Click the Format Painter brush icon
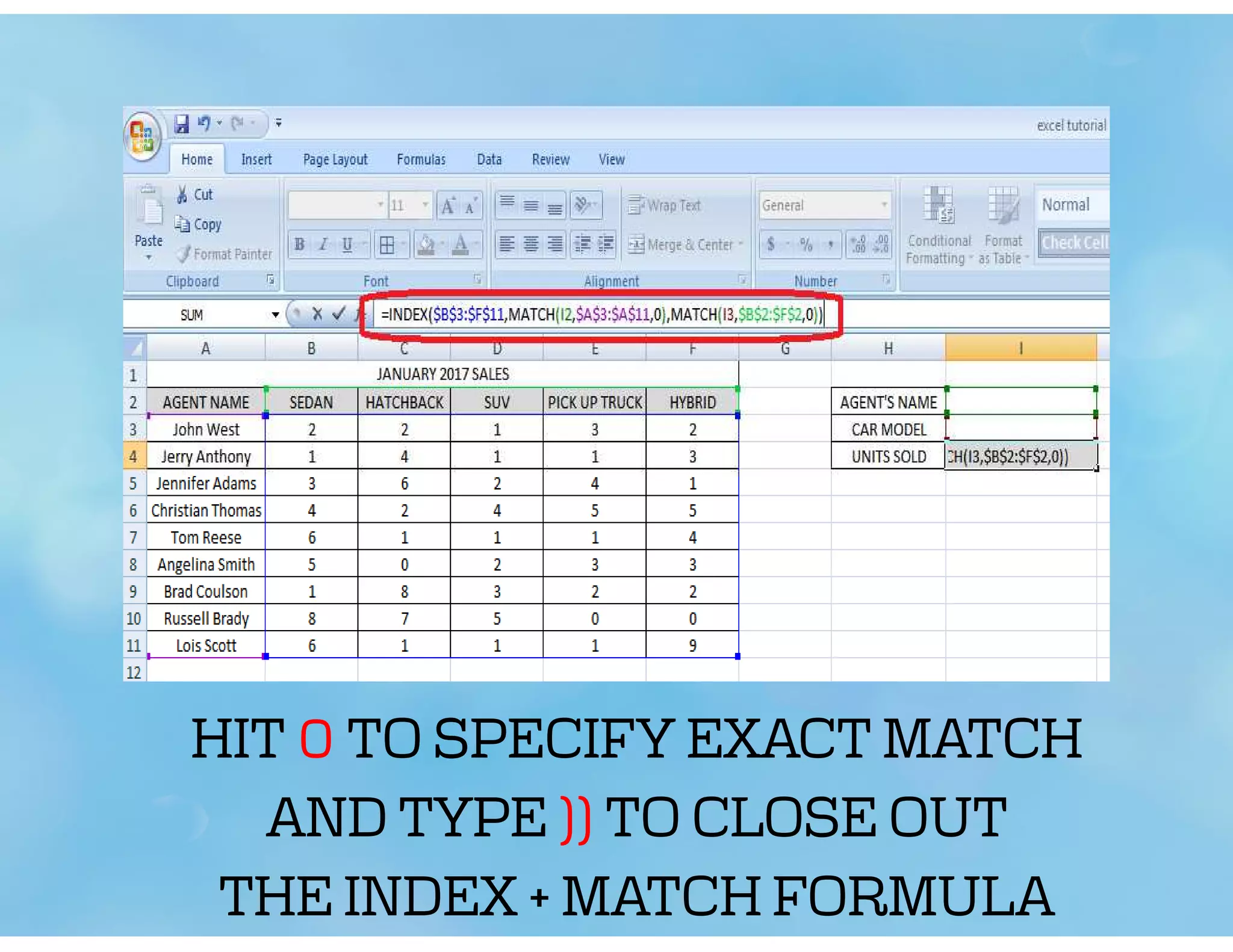1233x952 pixels. [x=184, y=254]
